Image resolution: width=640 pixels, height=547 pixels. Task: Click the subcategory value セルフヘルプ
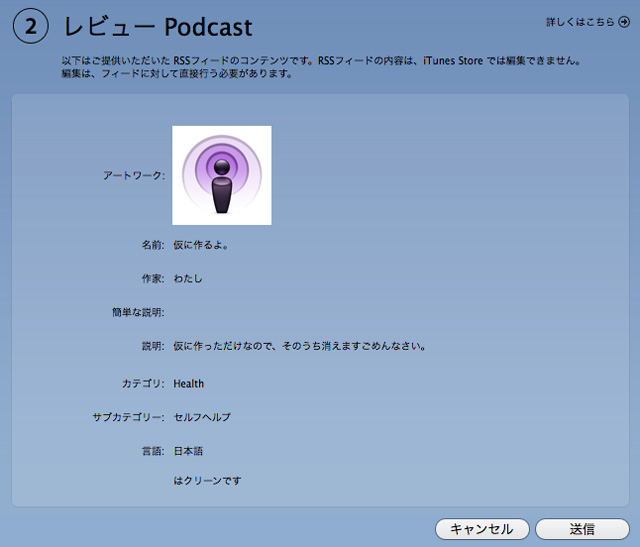pos(202,417)
